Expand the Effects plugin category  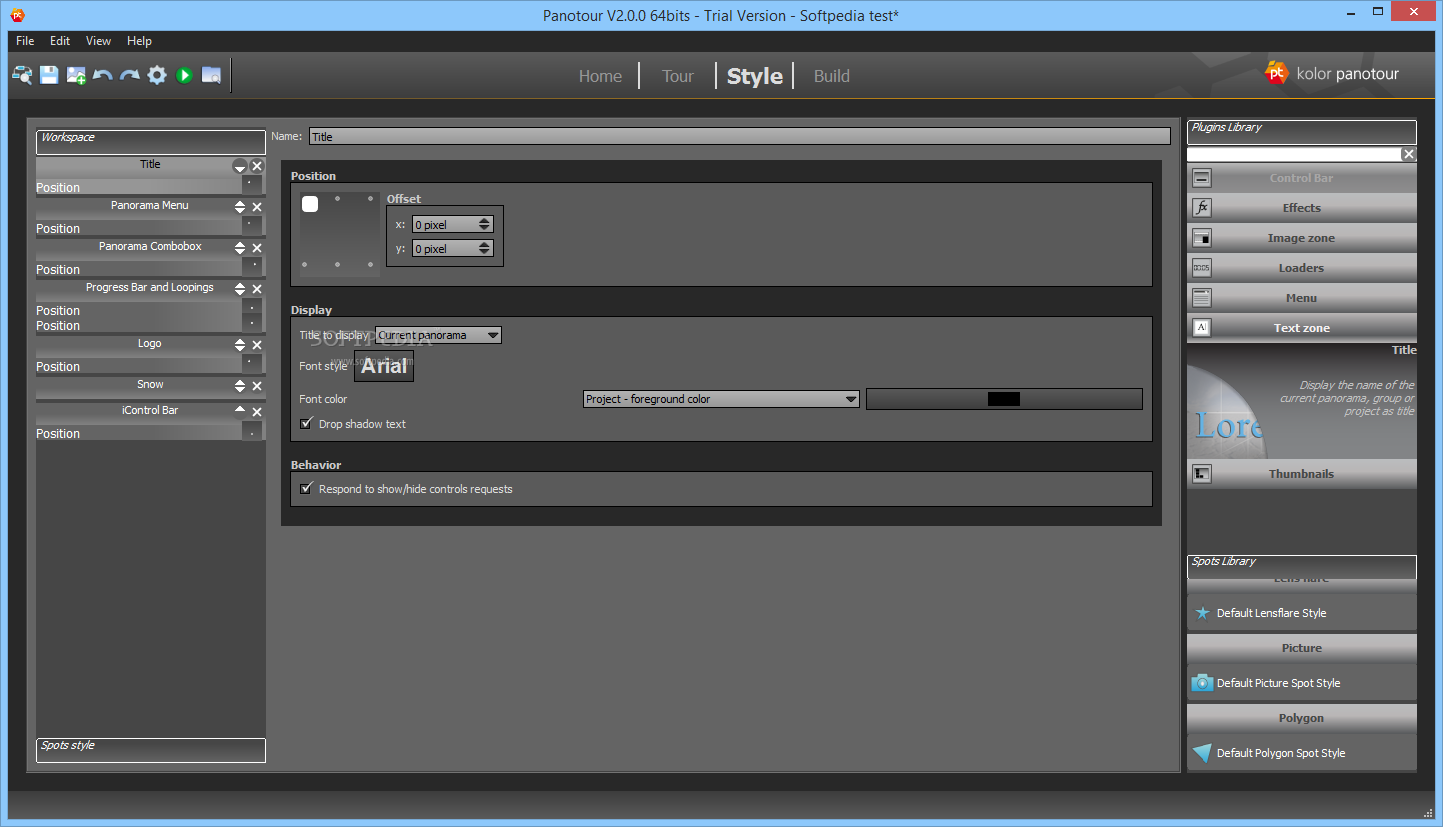1302,208
